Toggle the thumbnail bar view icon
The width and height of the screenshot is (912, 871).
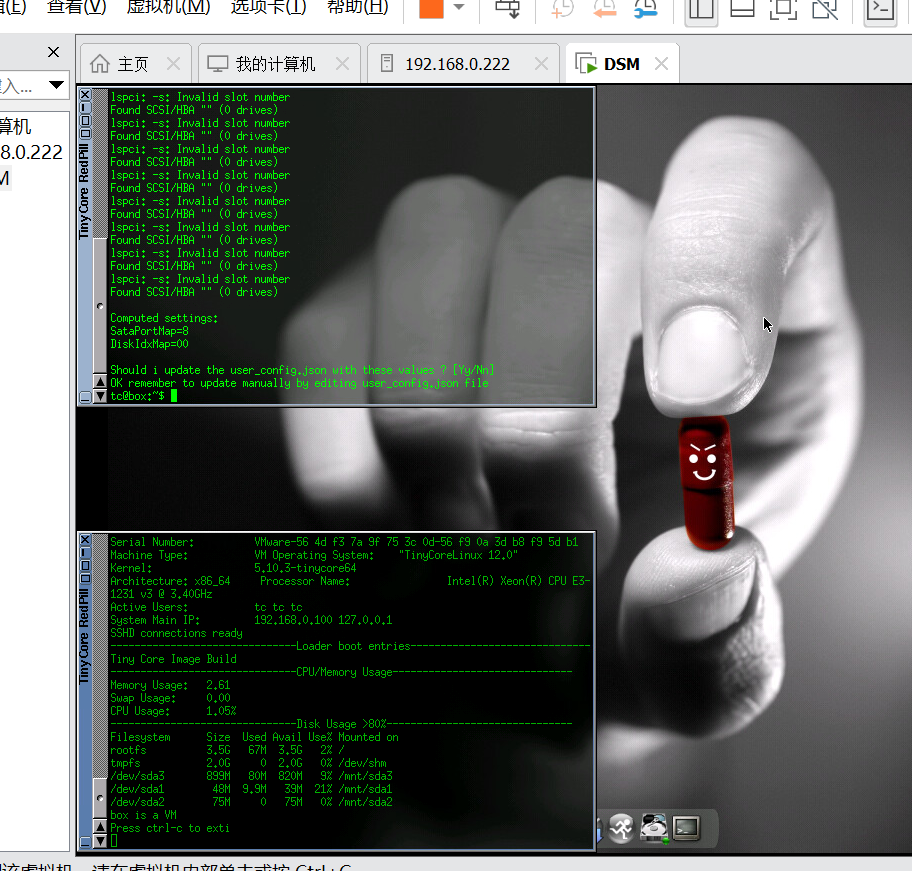[742, 10]
